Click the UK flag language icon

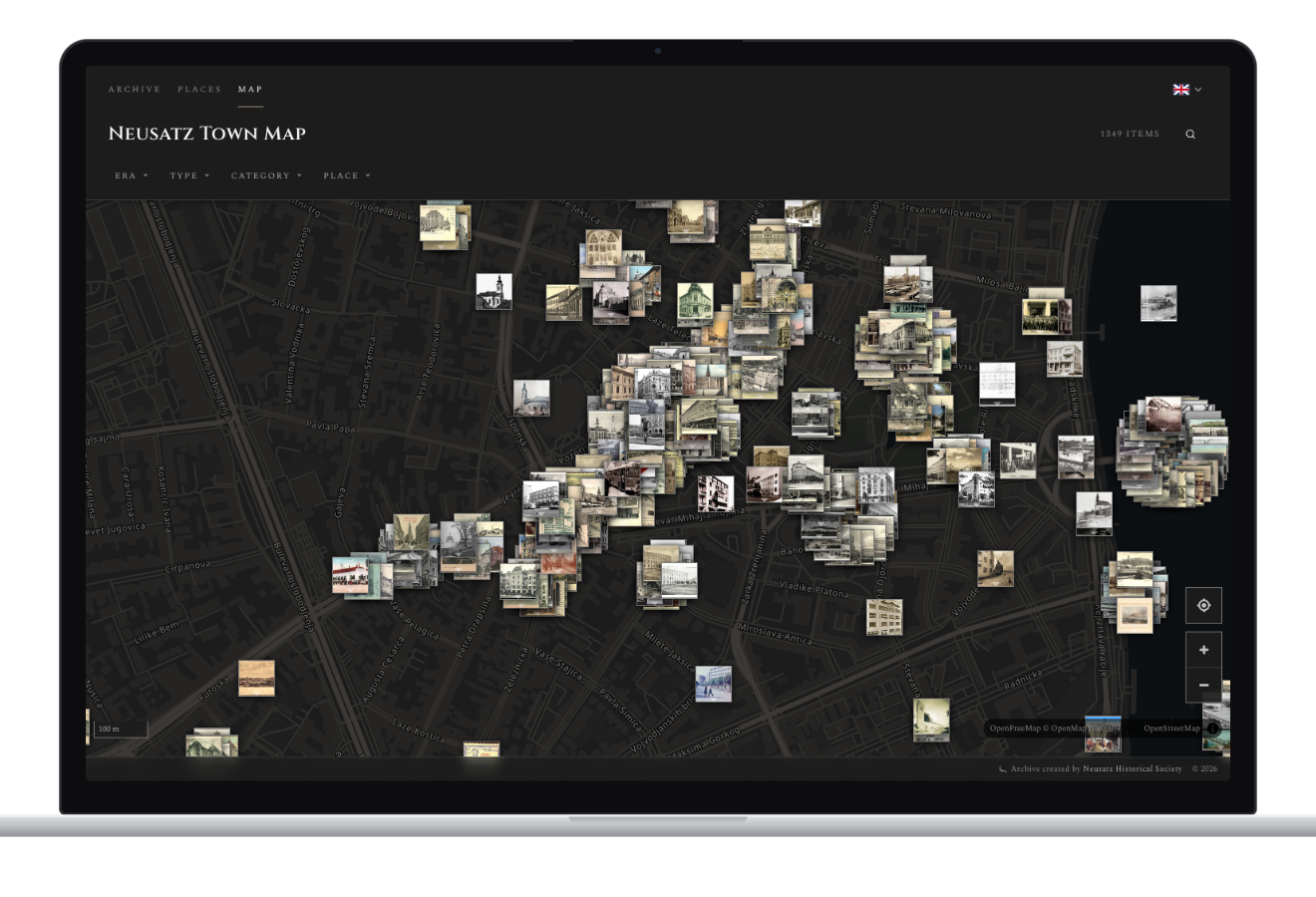coord(1181,90)
